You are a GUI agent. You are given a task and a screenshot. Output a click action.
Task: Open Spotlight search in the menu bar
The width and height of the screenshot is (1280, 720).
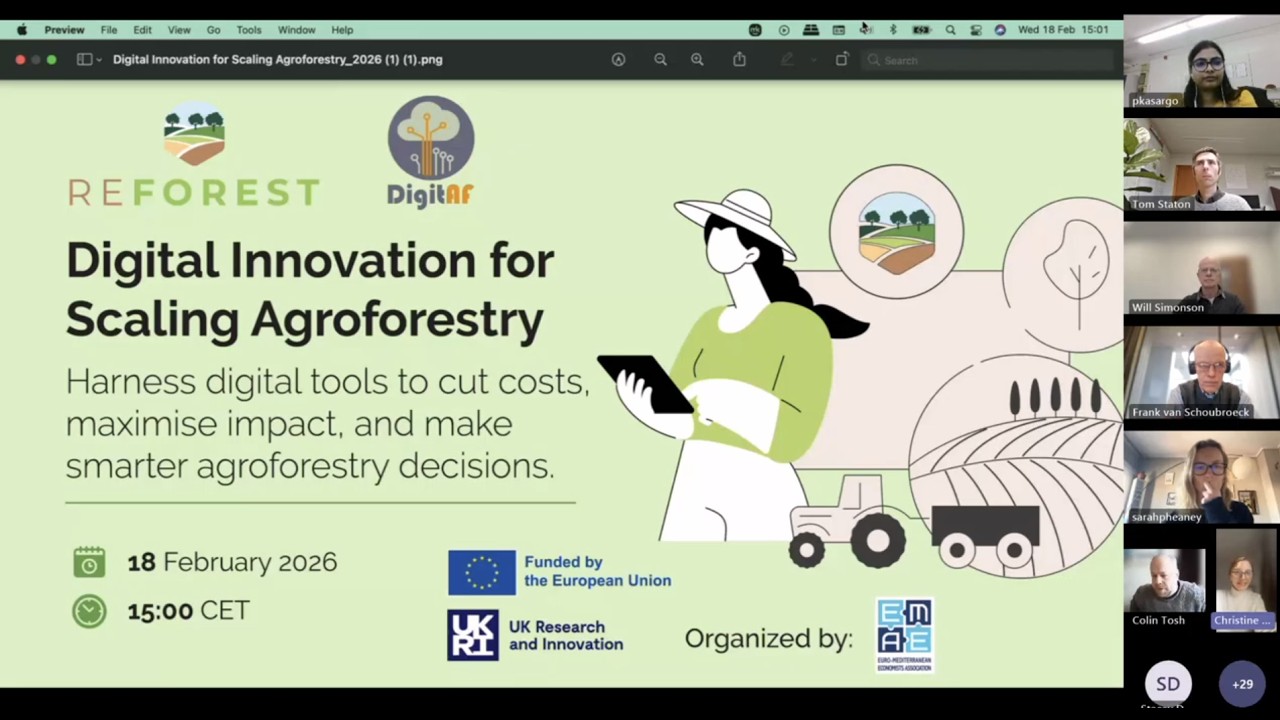pos(950,30)
